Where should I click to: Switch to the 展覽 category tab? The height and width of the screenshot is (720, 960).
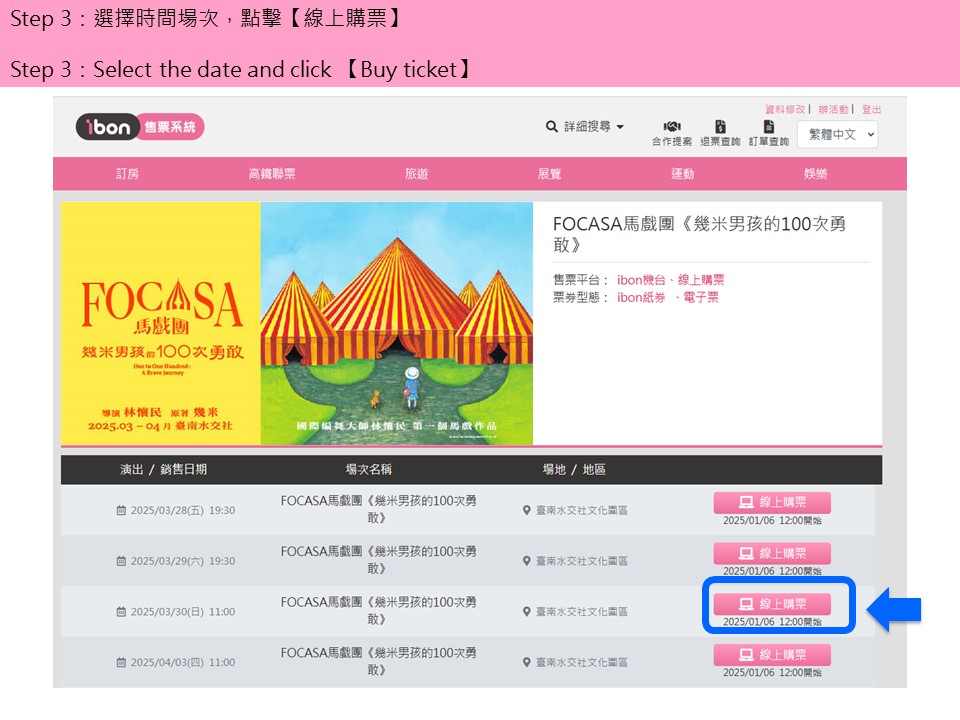[x=549, y=174]
